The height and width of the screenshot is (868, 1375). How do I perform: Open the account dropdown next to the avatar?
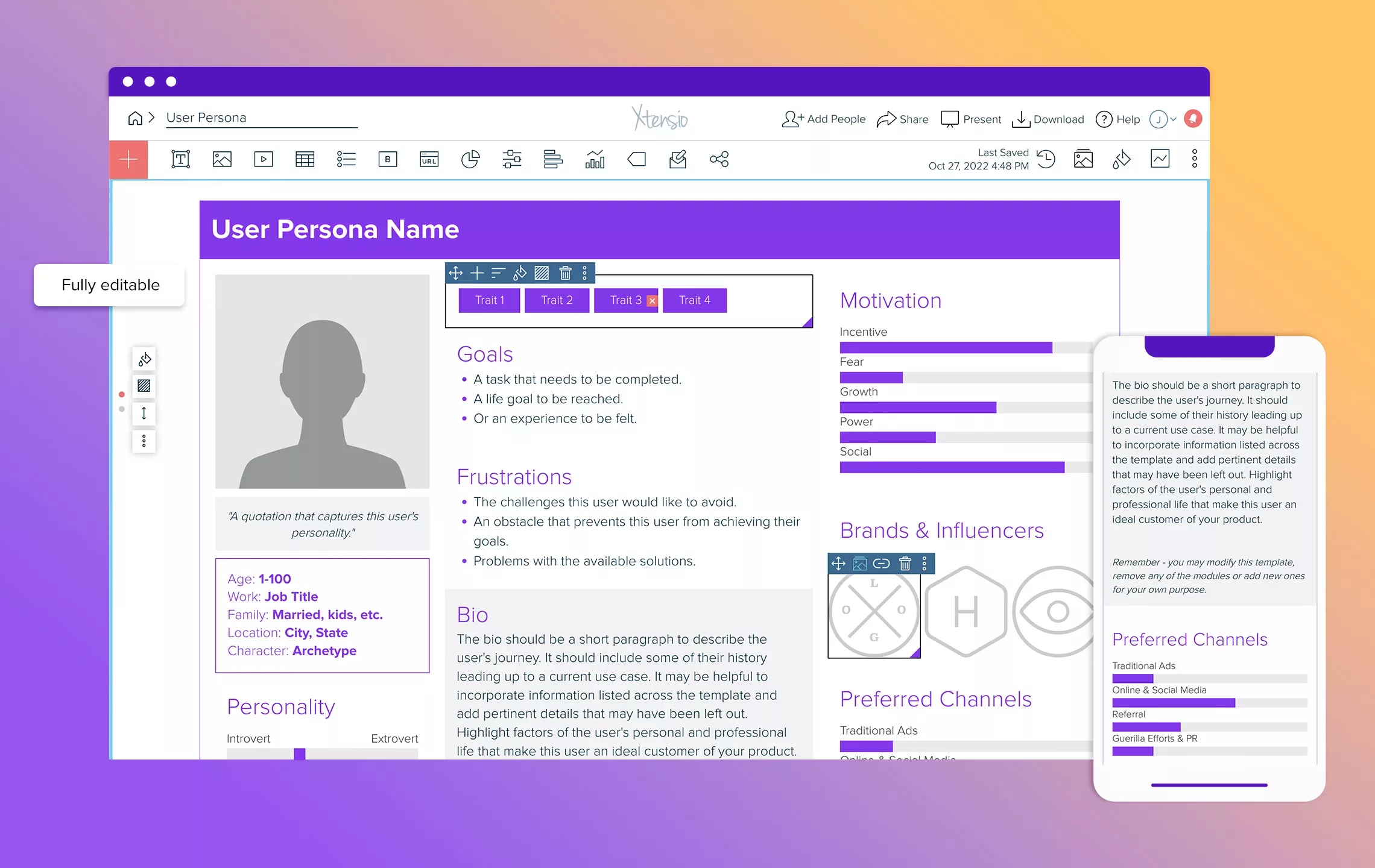click(1172, 119)
